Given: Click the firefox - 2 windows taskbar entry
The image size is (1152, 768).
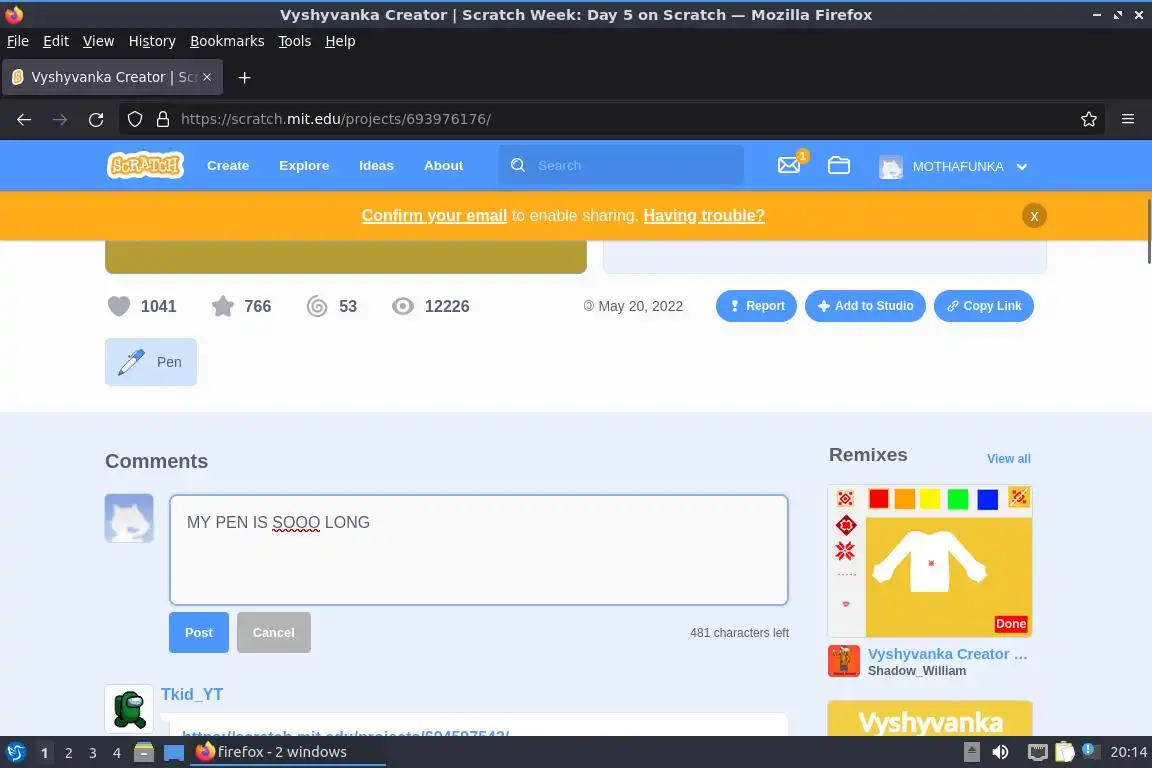Looking at the screenshot, I should coord(287,752).
